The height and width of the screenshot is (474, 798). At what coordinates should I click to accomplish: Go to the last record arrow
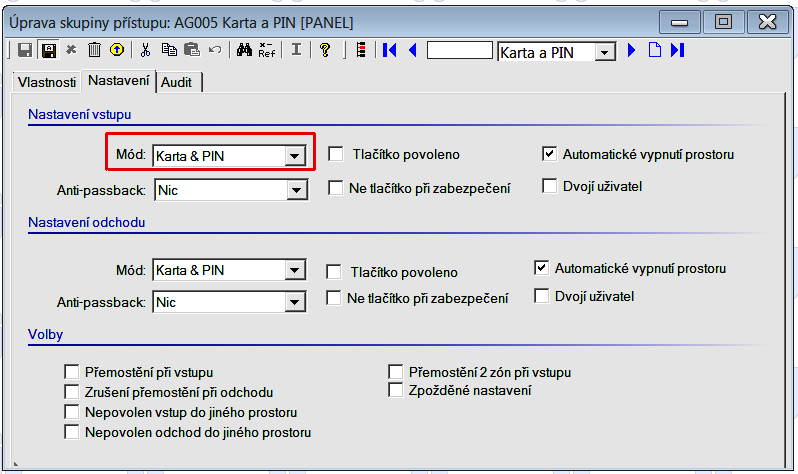coord(677,50)
